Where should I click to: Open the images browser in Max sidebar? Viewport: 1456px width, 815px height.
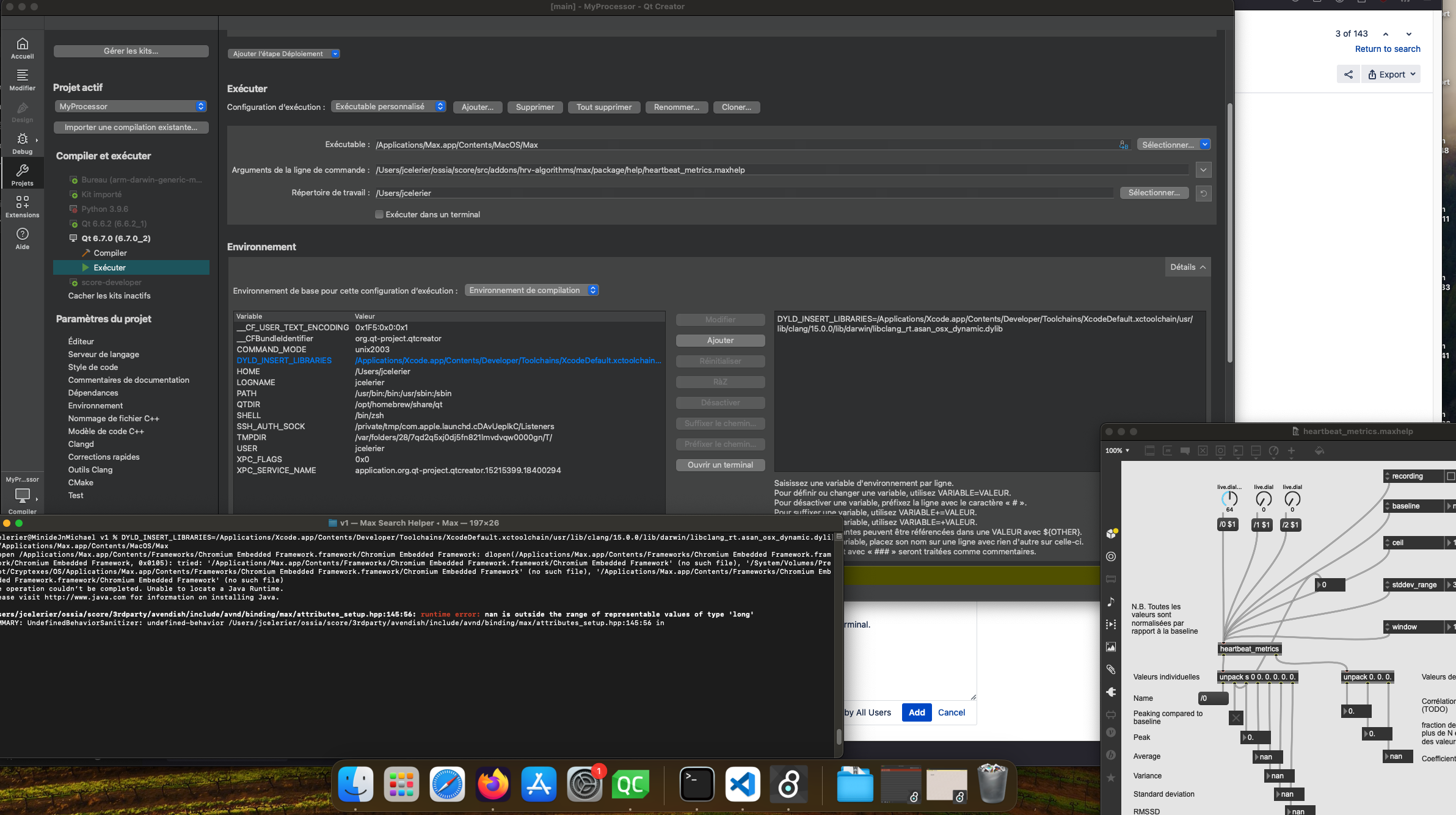(1111, 647)
